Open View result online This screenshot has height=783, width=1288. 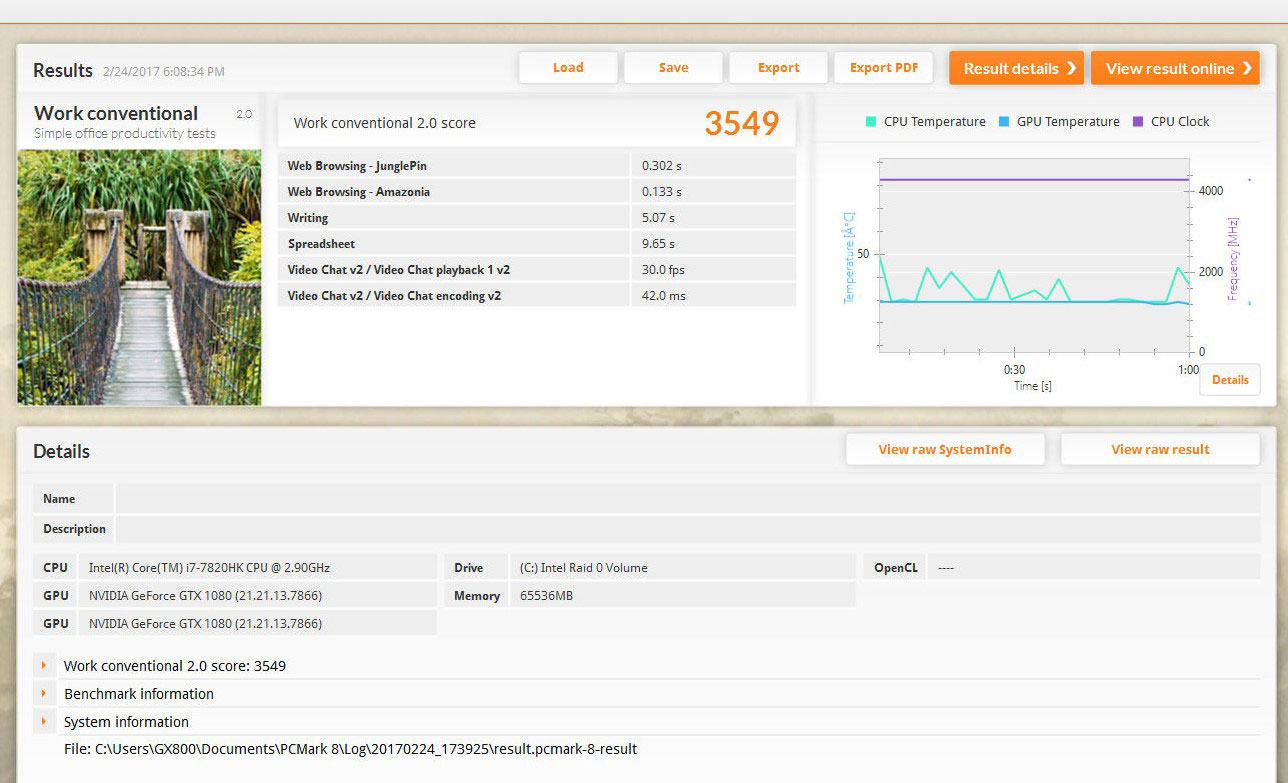(1175, 68)
